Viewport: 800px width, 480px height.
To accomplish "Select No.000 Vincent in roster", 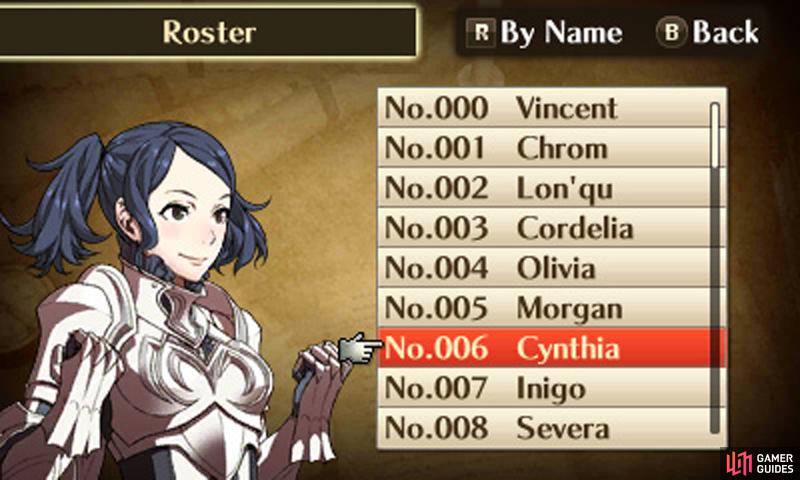I will click(544, 108).
